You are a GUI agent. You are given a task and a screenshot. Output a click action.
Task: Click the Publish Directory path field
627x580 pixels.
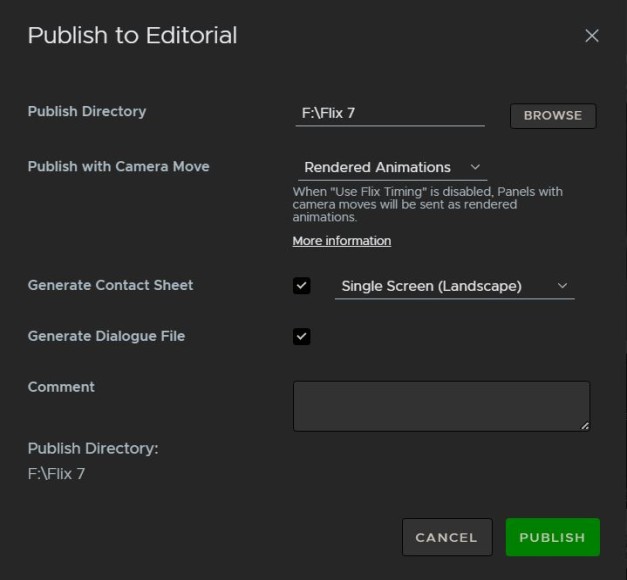[x=389, y=114]
